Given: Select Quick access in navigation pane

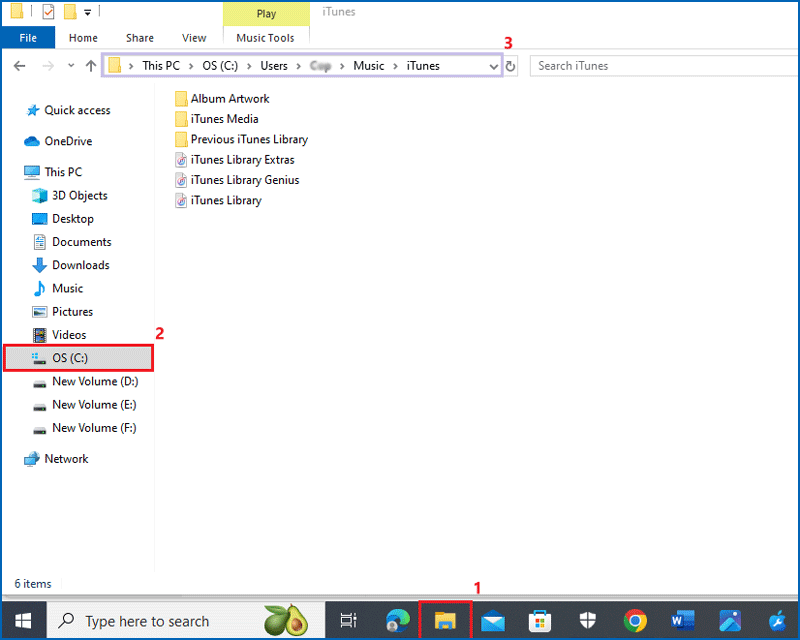Looking at the screenshot, I should click(68, 110).
